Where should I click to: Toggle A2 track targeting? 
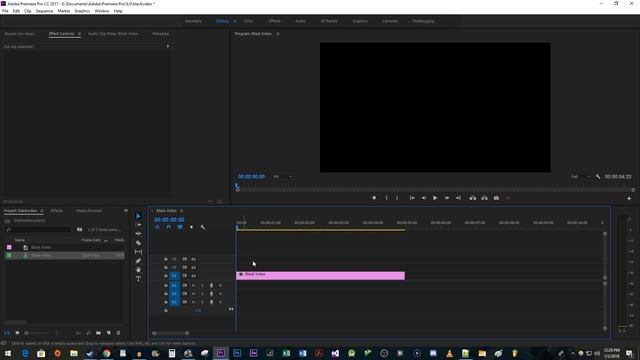tap(174, 294)
